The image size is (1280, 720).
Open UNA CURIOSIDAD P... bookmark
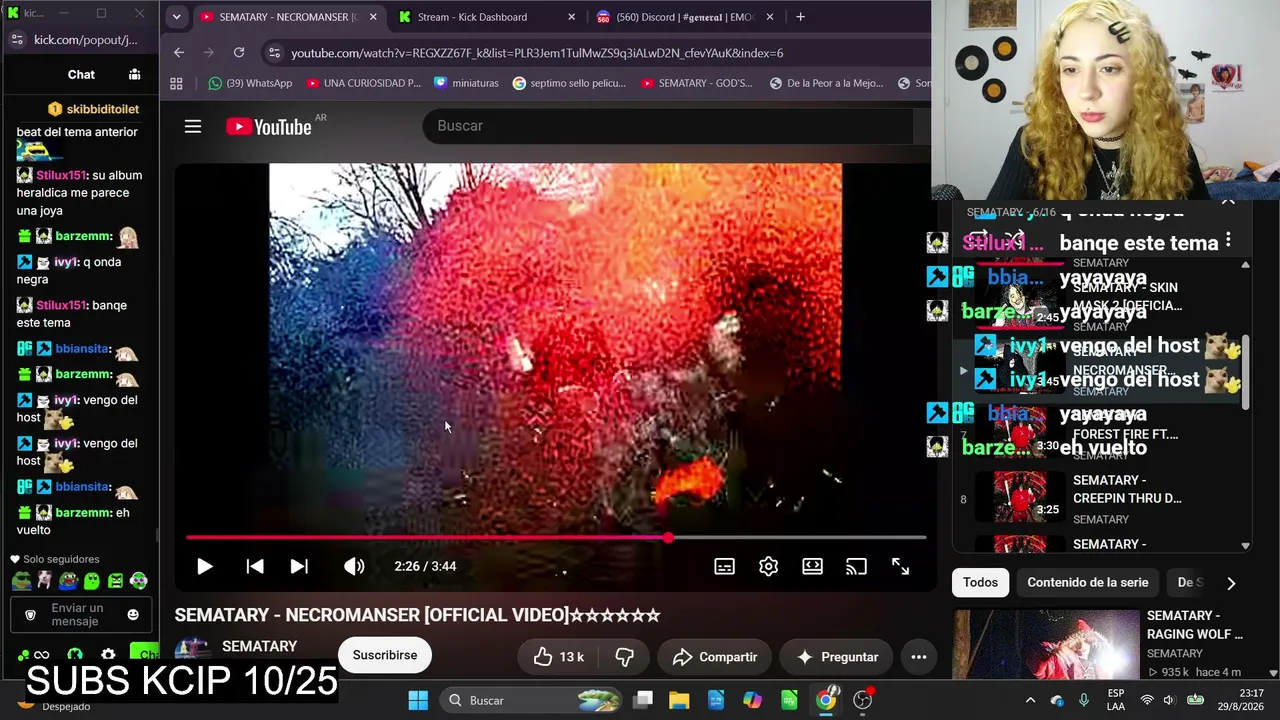pyautogui.click(x=363, y=84)
